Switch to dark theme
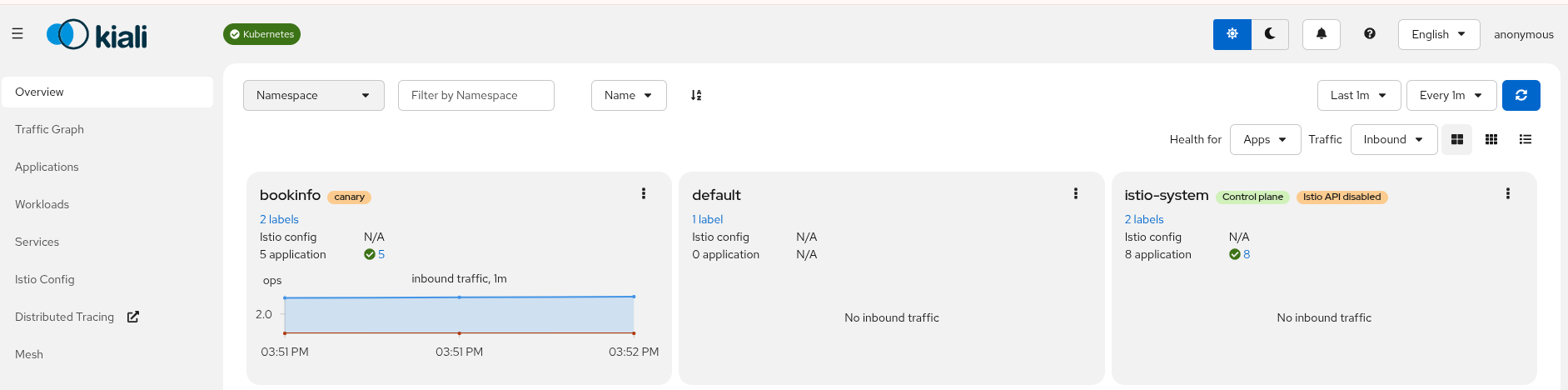1568x390 pixels. click(x=1270, y=34)
